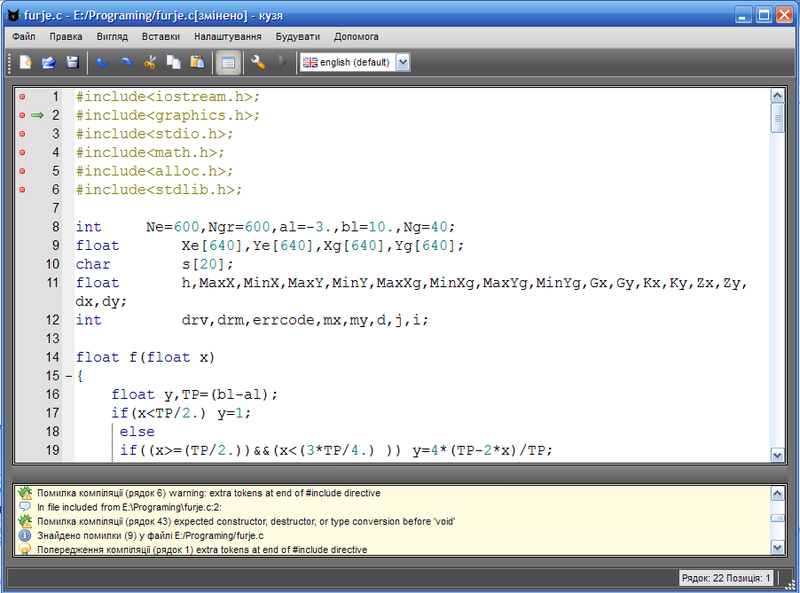Collapse the code block at line 15
The image size is (800, 593).
69,377
